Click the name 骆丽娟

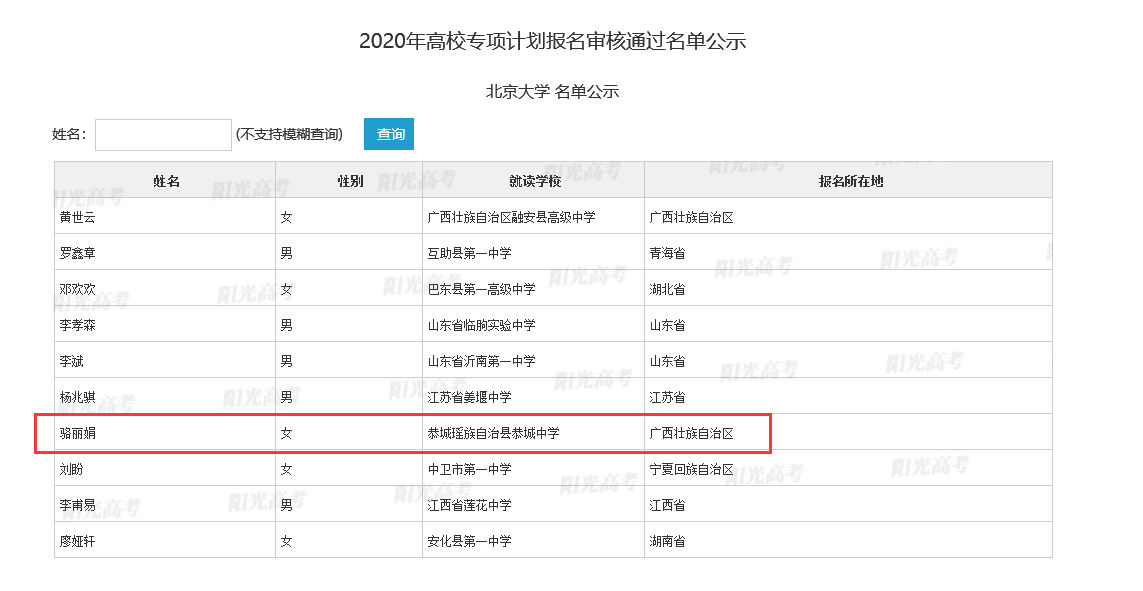click(77, 434)
